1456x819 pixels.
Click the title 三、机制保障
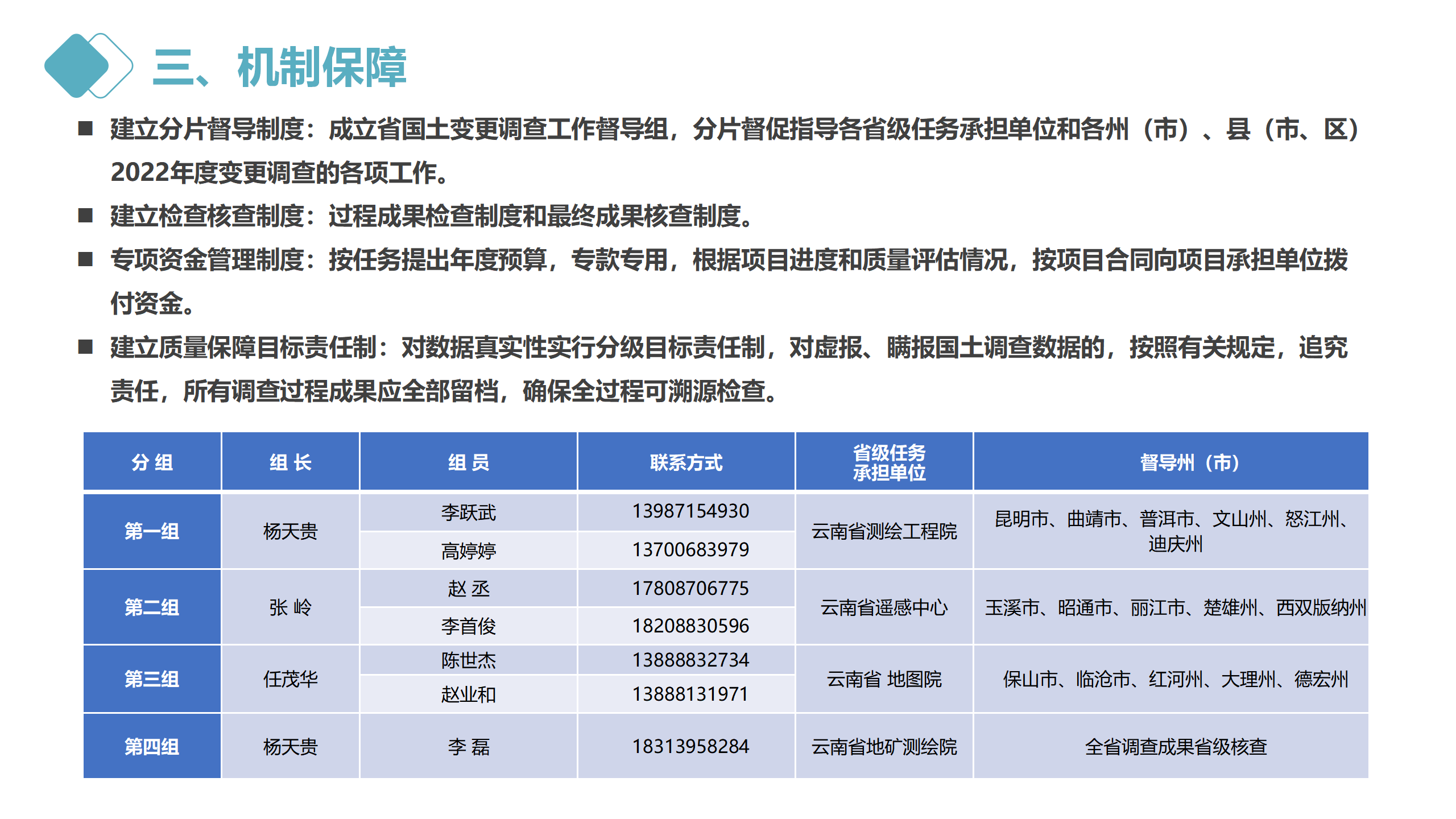pos(279,67)
